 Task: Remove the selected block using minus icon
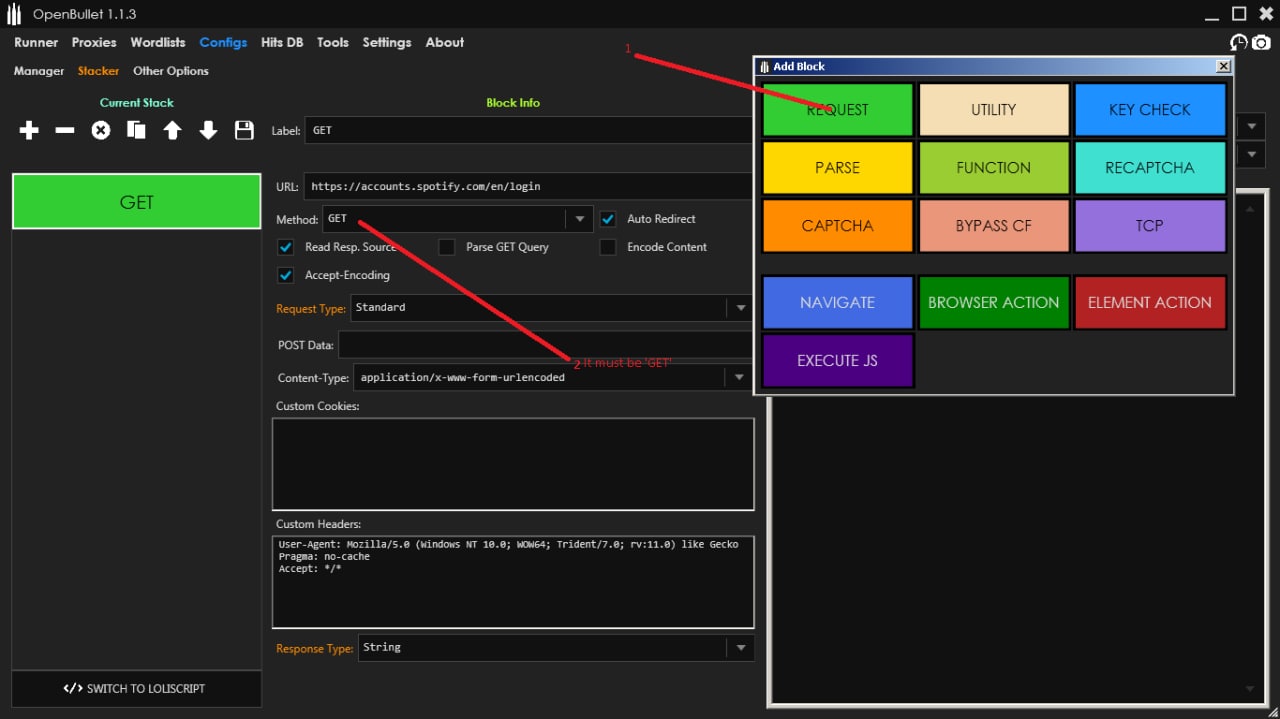[65, 130]
